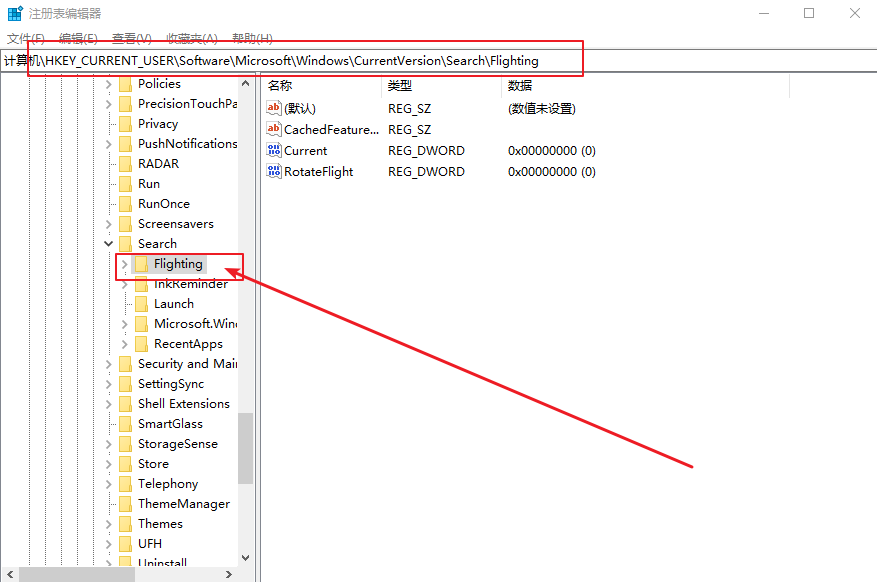Click the 类型 column header
The width and height of the screenshot is (877, 582).
(400, 86)
